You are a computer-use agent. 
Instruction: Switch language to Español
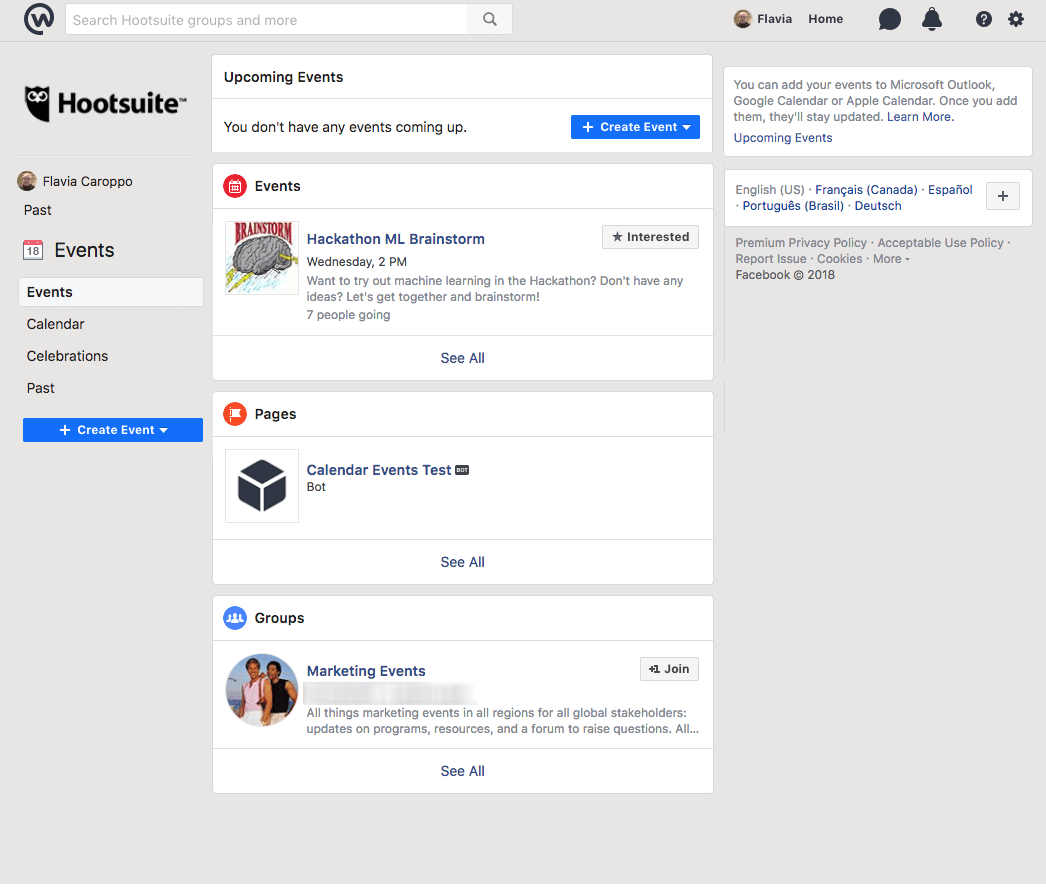coord(950,190)
